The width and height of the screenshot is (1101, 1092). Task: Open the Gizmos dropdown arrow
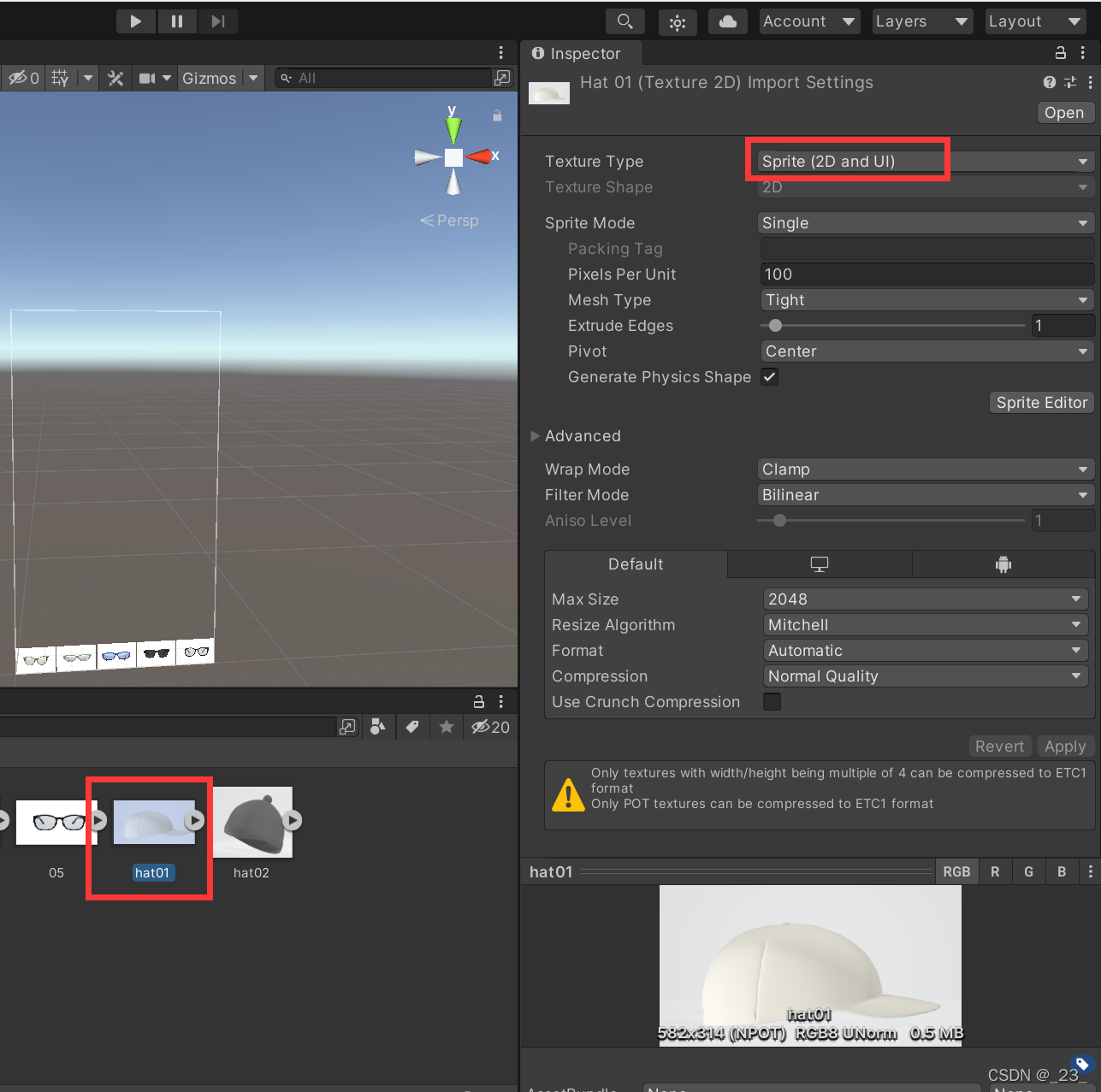click(252, 78)
